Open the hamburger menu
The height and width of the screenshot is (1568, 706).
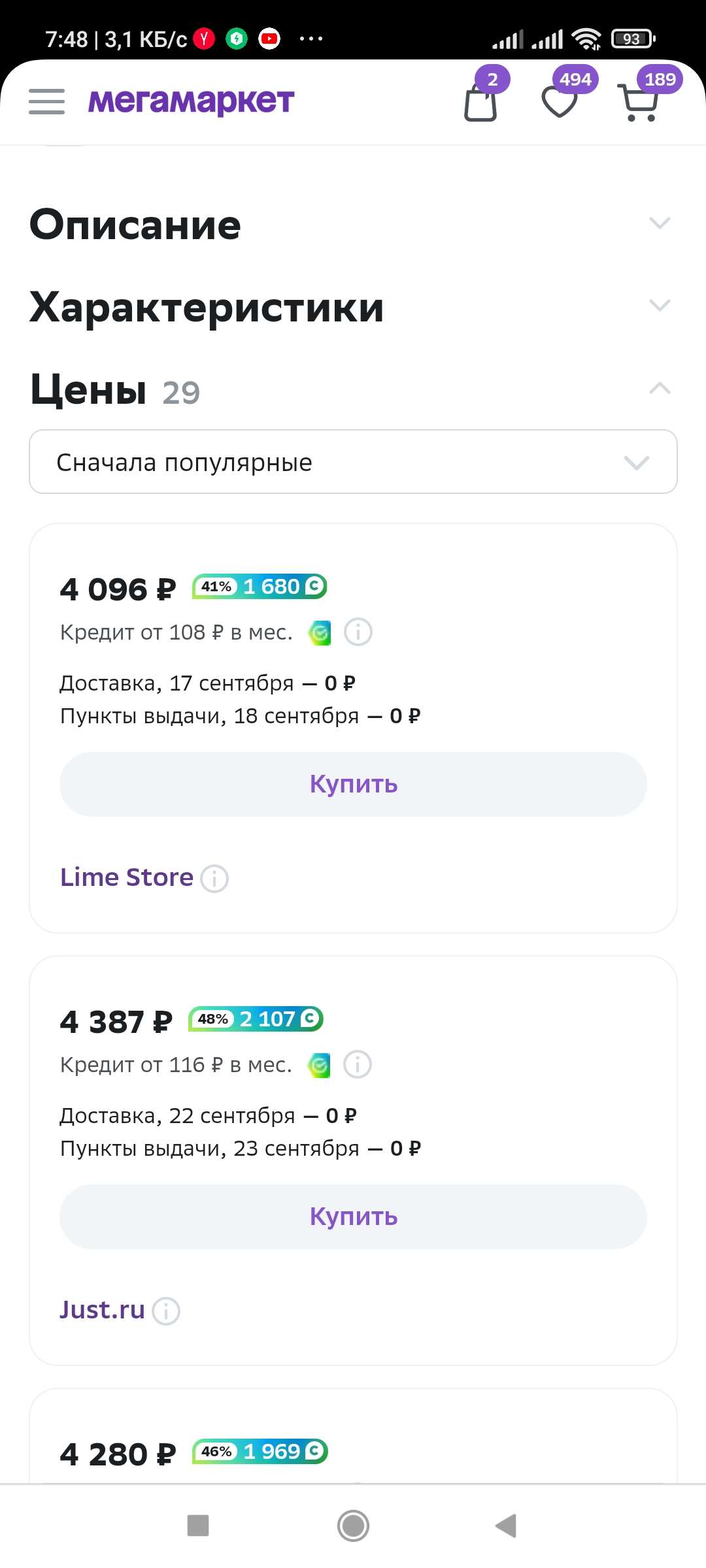46,102
